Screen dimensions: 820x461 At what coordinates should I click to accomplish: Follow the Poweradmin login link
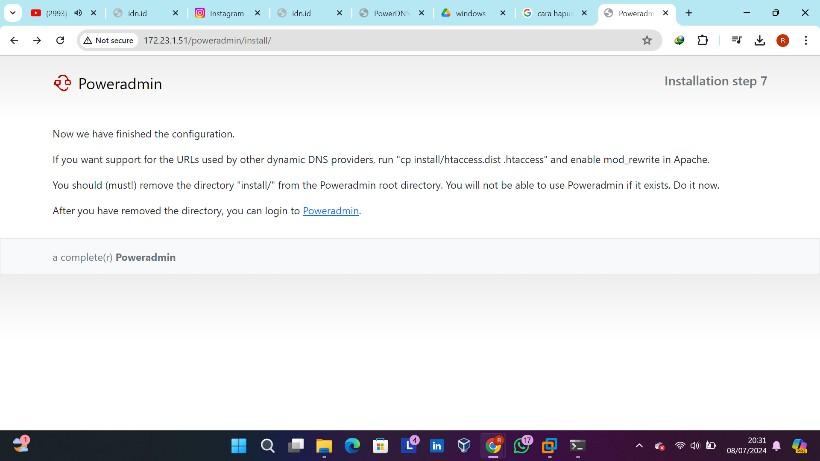point(331,211)
